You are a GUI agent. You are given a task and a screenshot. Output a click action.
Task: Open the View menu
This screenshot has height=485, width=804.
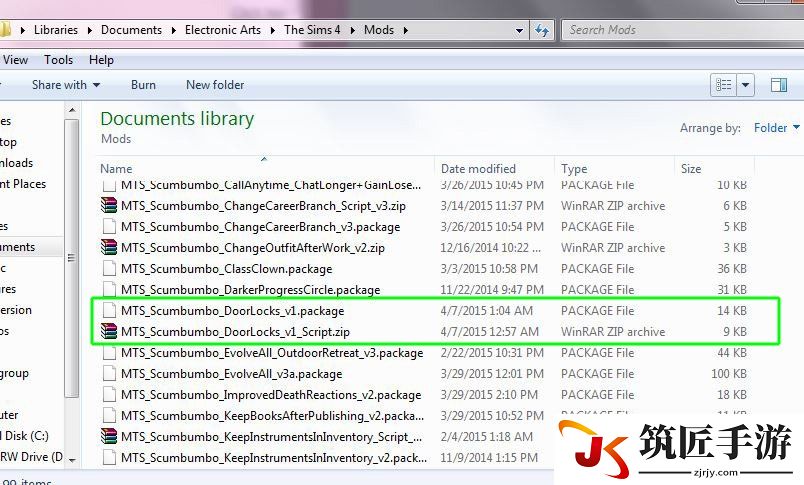tap(15, 60)
